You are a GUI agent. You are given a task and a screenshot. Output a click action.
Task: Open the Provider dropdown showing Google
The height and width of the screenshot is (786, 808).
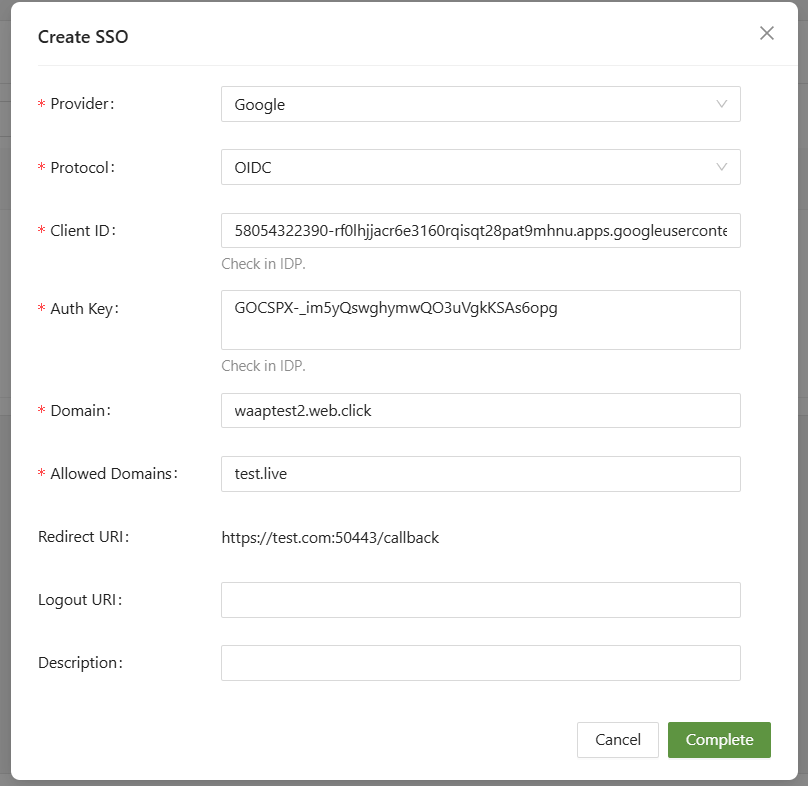[480, 104]
